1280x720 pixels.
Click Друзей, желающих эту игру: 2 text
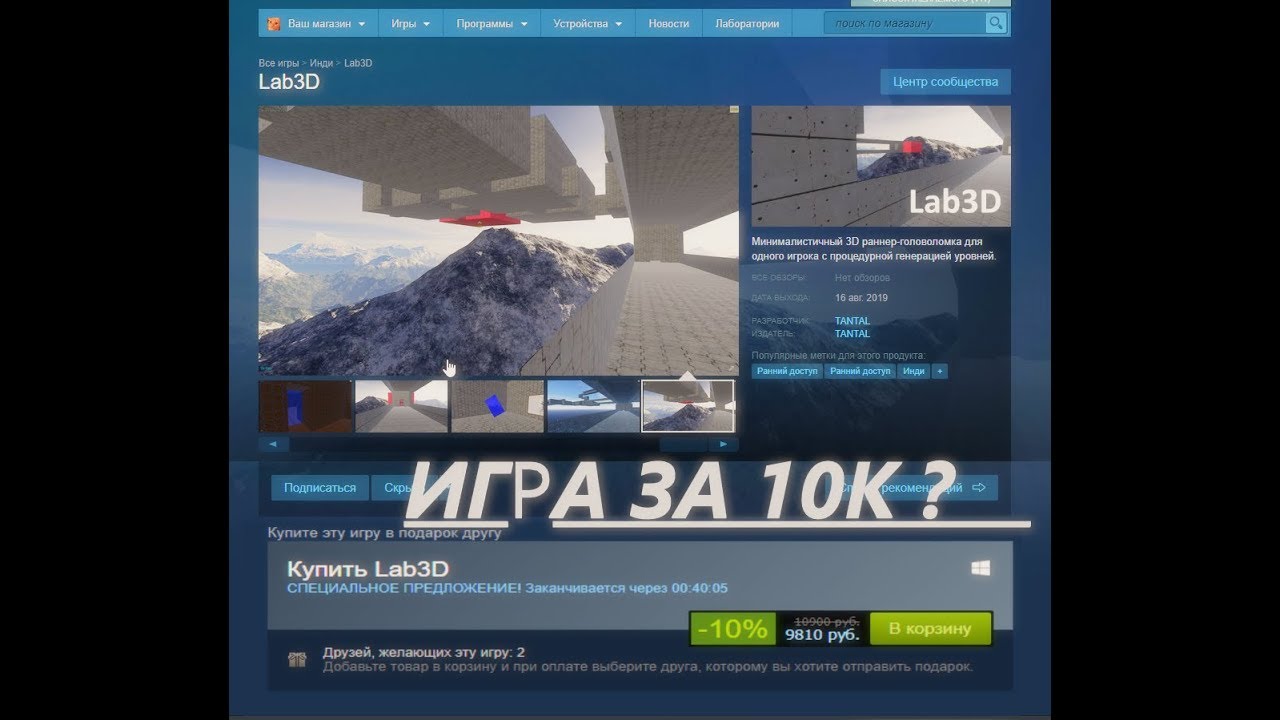424,653
